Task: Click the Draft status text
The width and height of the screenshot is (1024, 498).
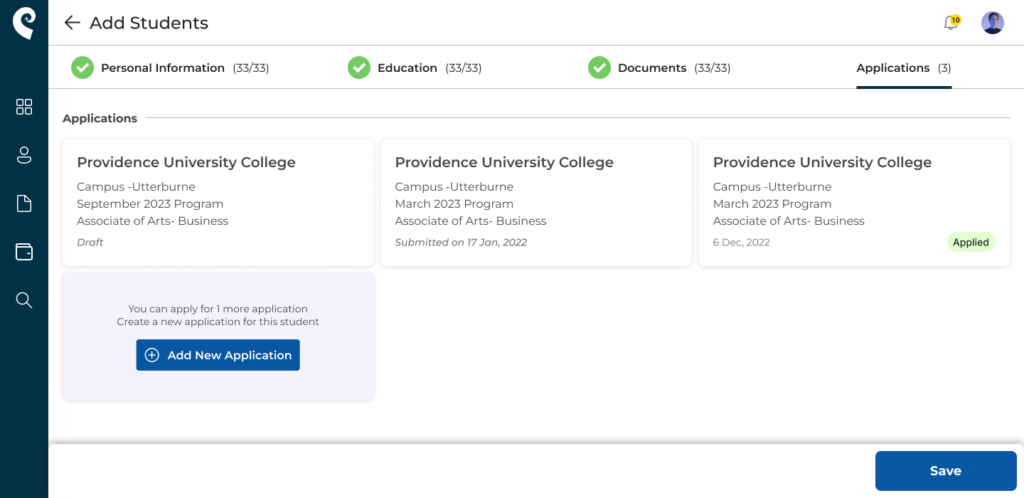Action: click(90, 242)
